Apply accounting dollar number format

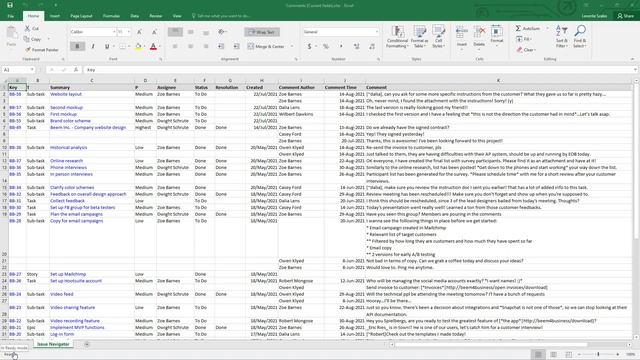point(309,47)
